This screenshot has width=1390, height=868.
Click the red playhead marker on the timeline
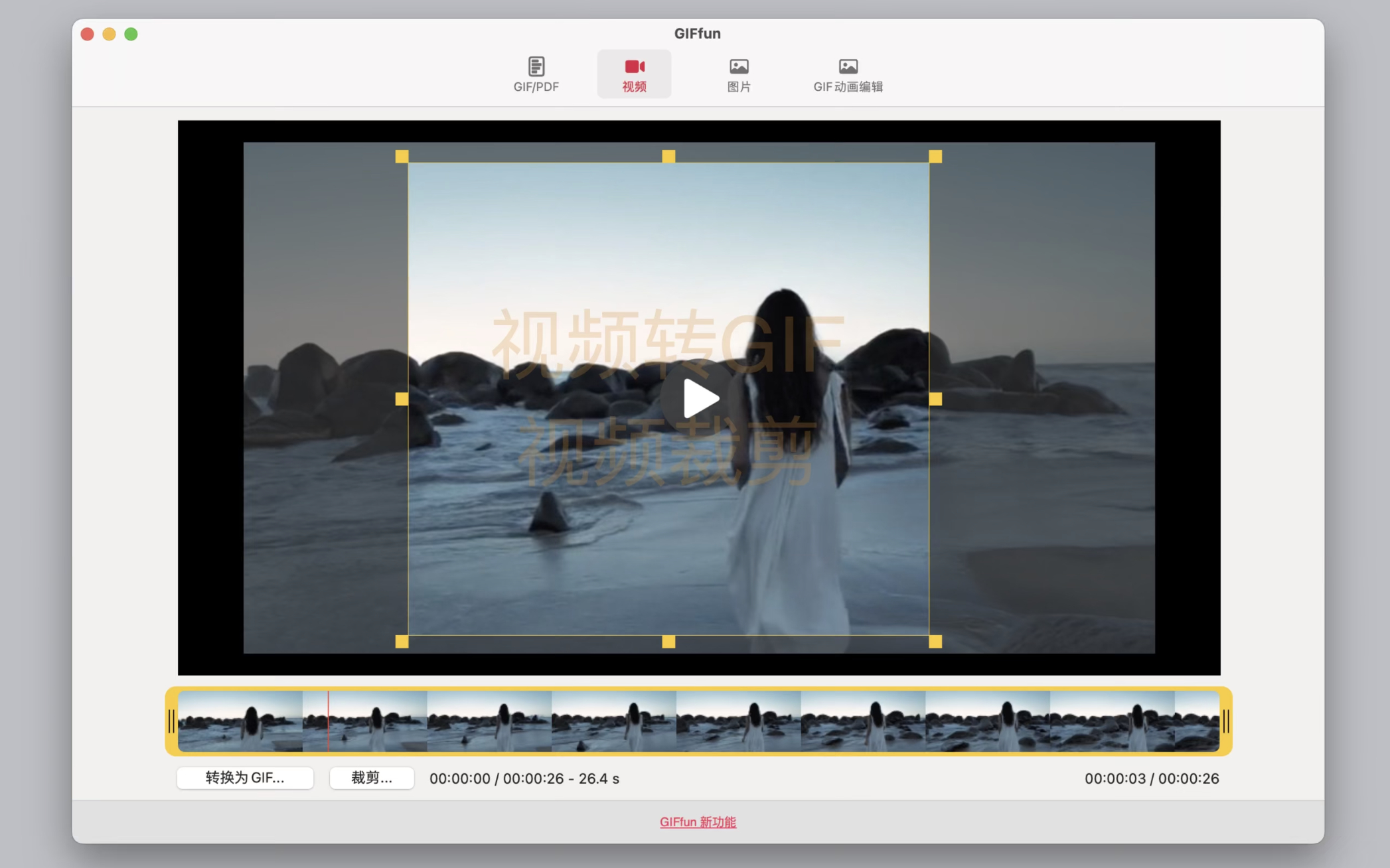[x=328, y=721]
